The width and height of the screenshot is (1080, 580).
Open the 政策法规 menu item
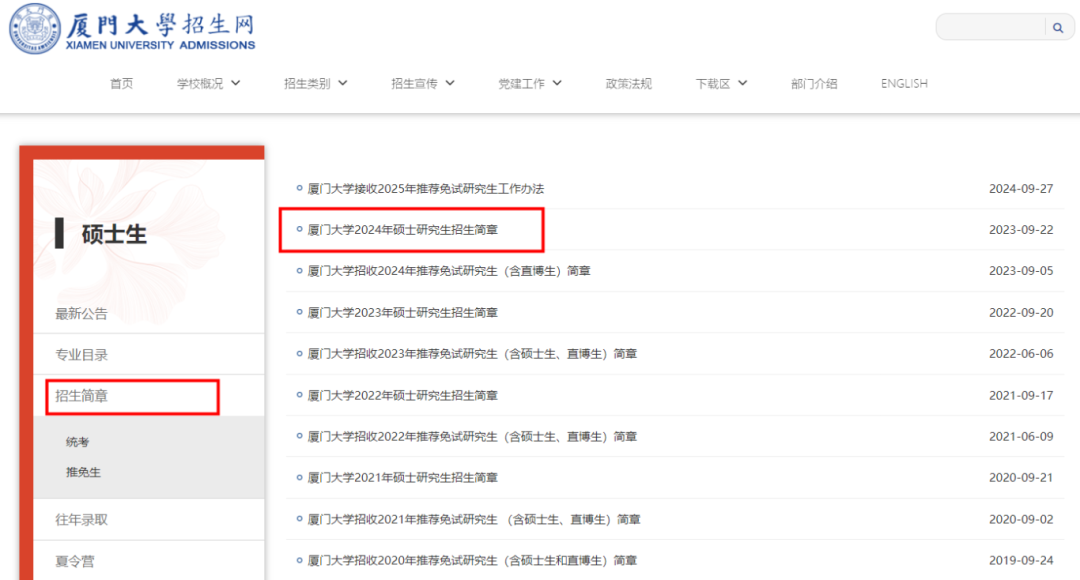coord(628,83)
